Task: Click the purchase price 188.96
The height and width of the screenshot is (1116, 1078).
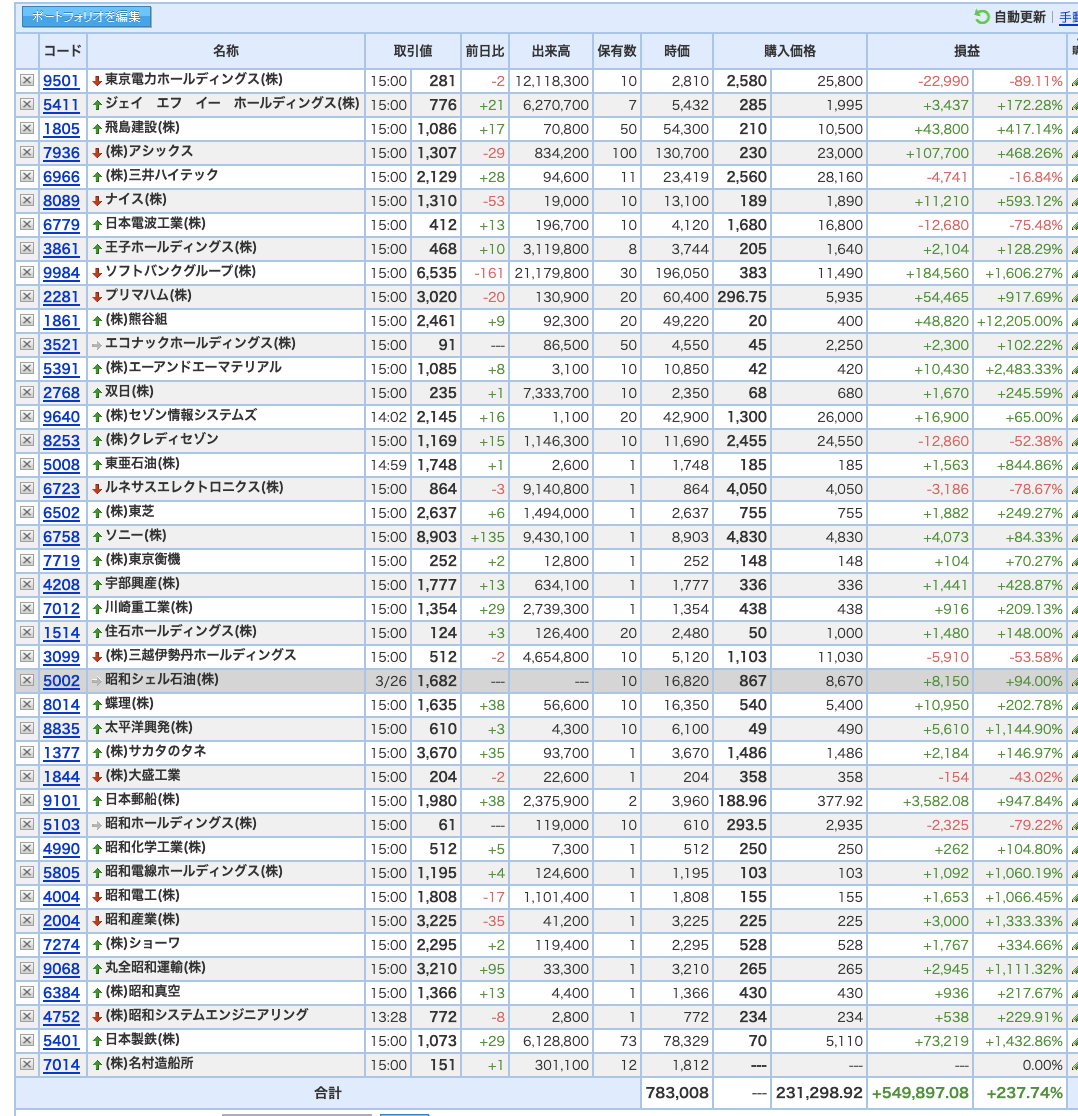Action: tap(742, 801)
